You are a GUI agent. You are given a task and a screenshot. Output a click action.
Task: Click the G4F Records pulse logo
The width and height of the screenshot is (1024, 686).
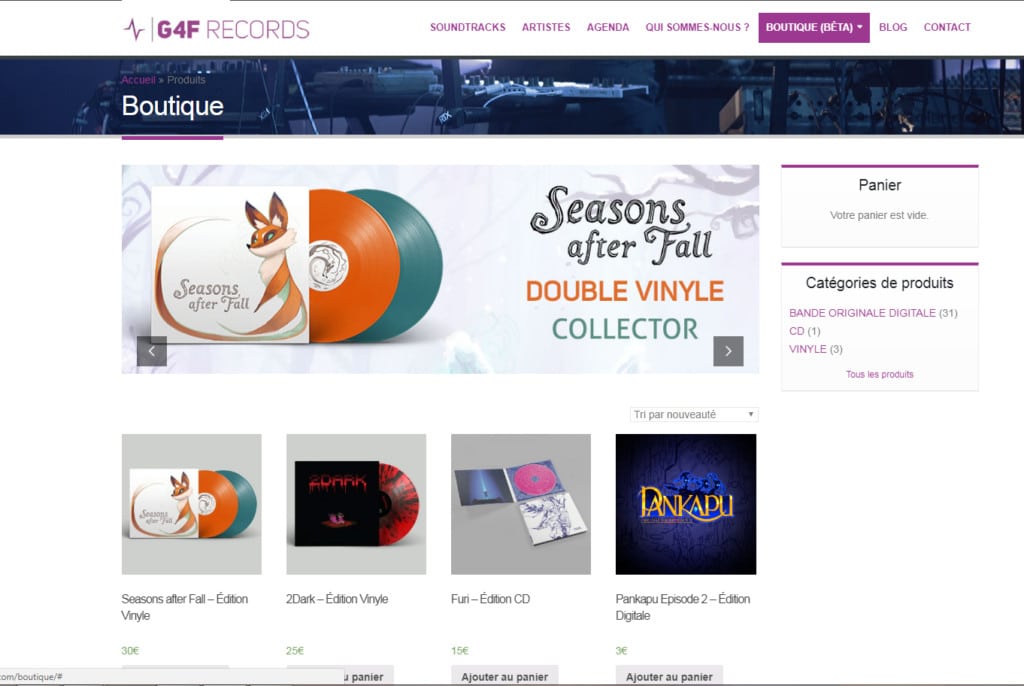[x=216, y=29]
